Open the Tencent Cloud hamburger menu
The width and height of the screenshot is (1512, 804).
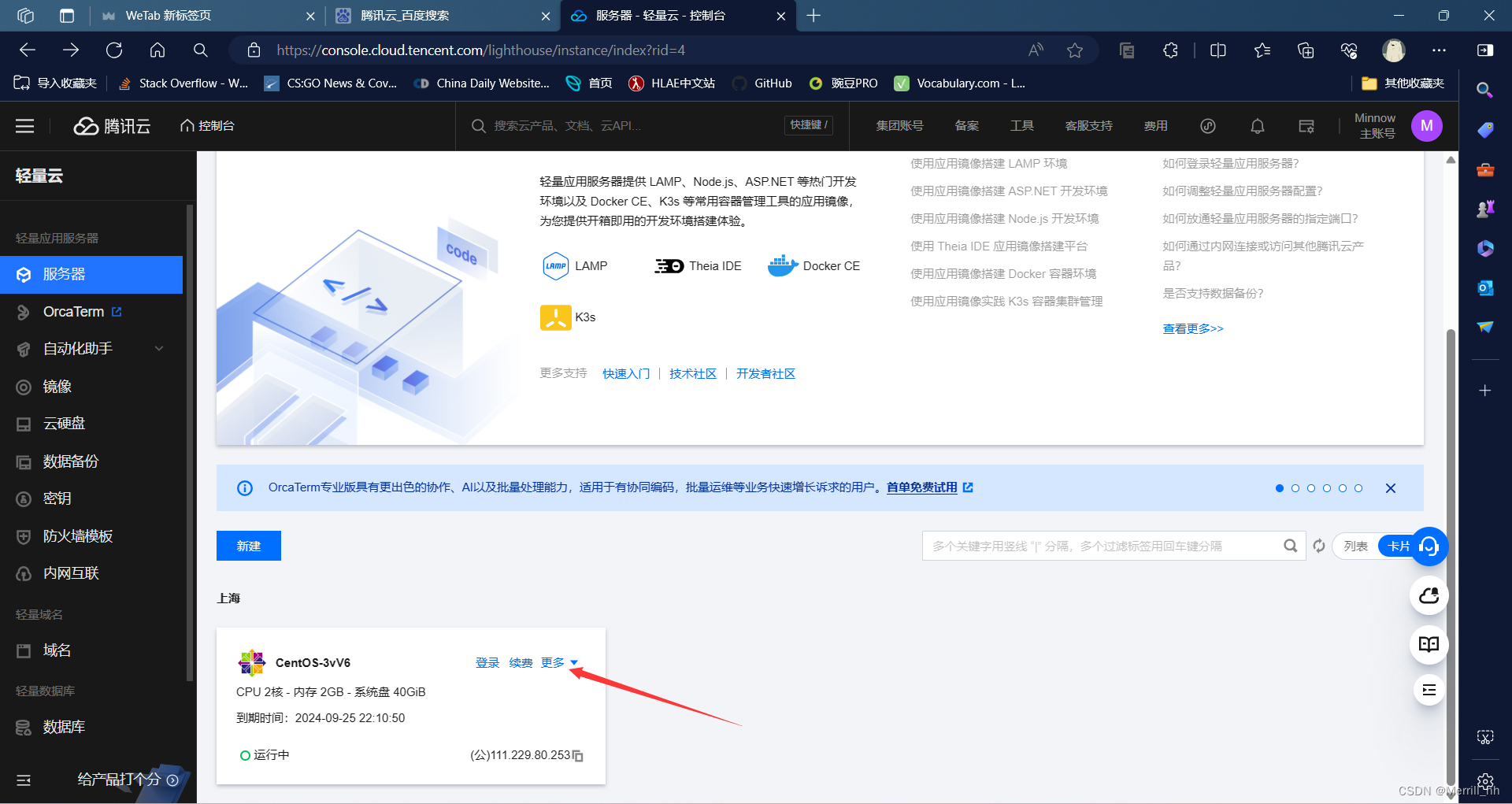[x=24, y=126]
